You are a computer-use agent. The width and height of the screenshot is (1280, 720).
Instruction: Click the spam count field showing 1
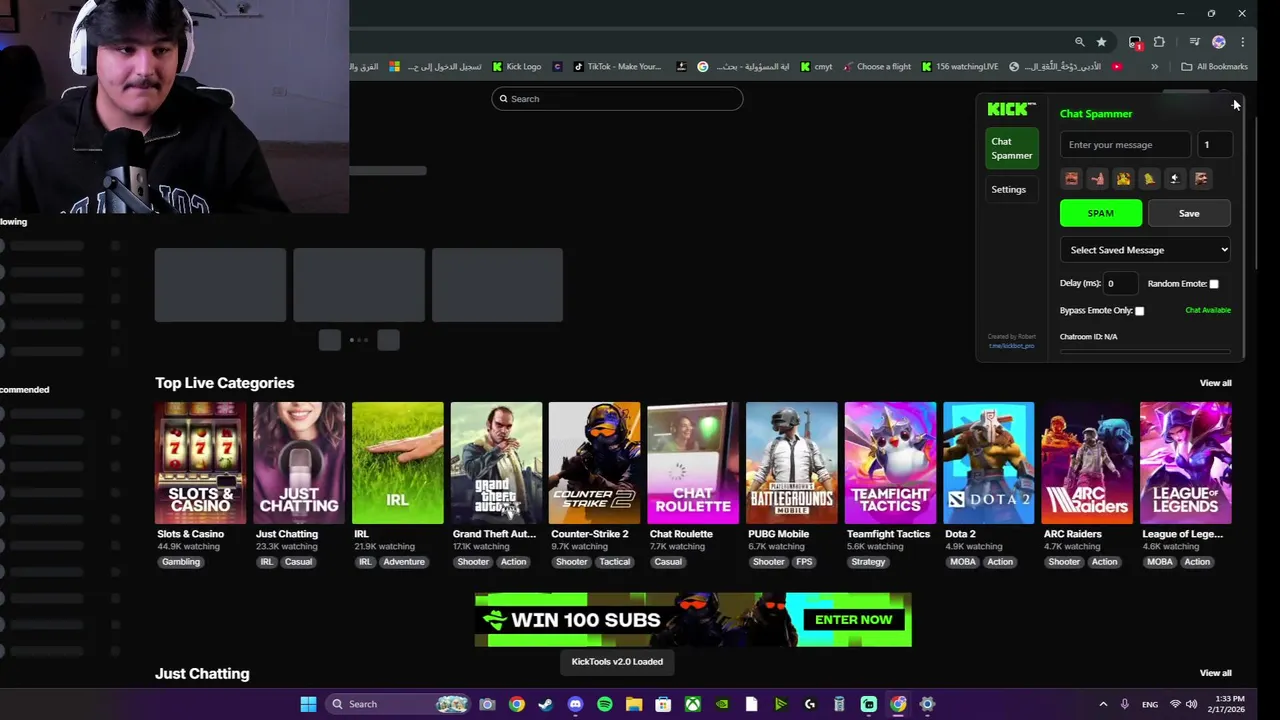[1214, 145]
